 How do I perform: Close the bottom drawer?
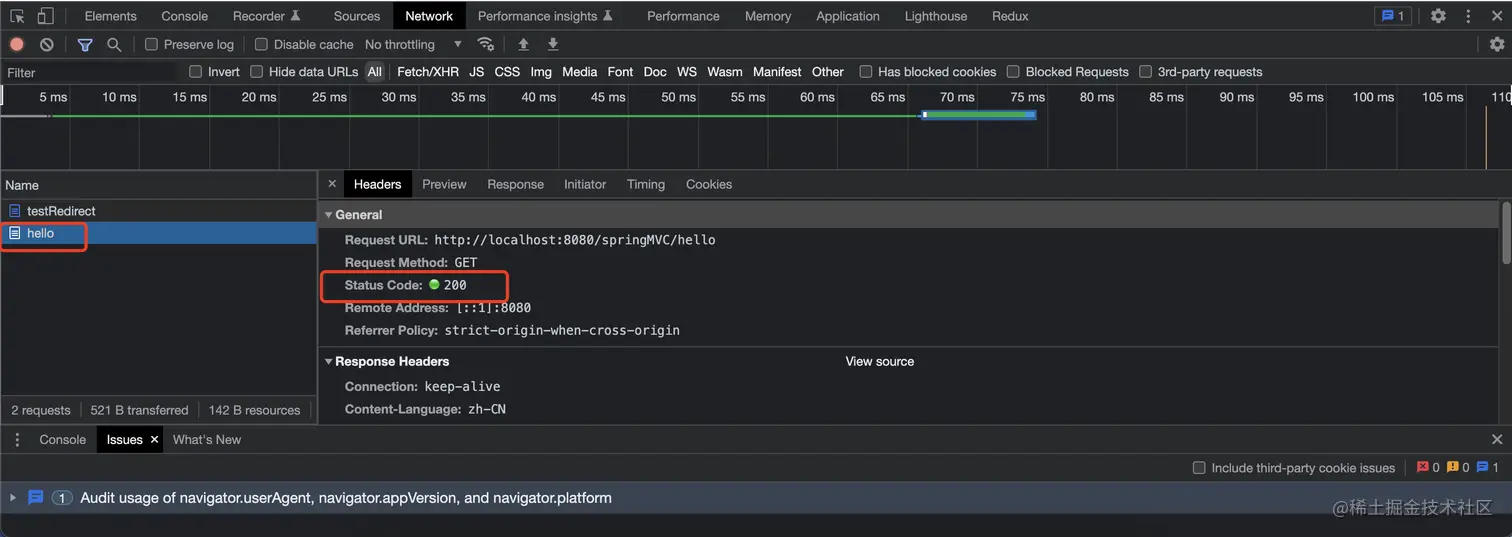(x=1497, y=439)
